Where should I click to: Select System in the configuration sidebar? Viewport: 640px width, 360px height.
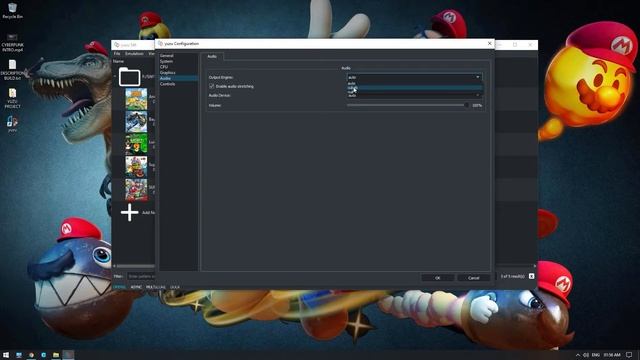click(x=166, y=61)
